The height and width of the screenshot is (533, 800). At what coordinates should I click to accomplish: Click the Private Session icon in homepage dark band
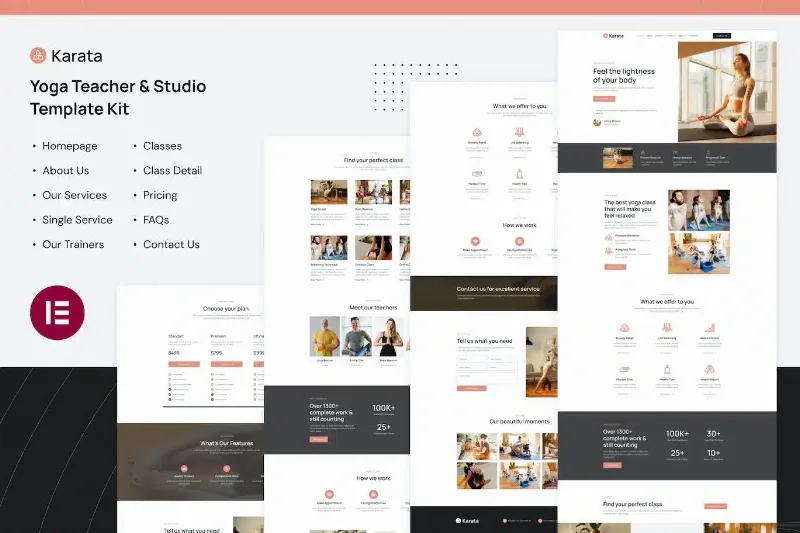643,152
